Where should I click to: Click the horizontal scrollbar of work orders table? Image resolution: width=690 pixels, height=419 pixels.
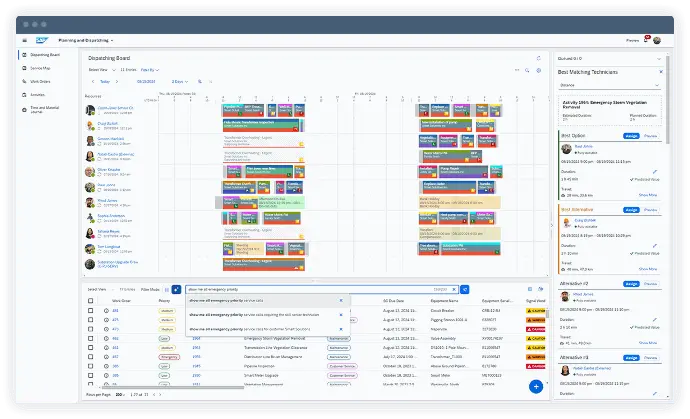[173, 388]
